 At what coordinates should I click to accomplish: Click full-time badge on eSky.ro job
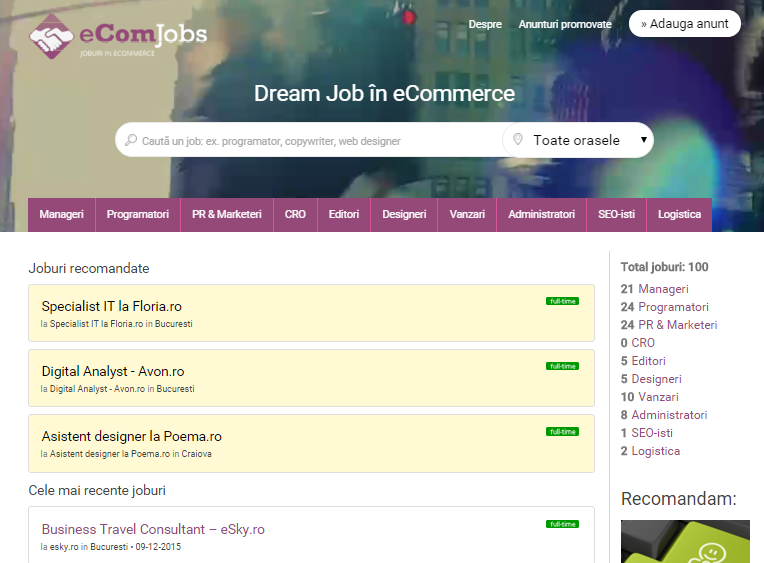pyautogui.click(x=562, y=524)
